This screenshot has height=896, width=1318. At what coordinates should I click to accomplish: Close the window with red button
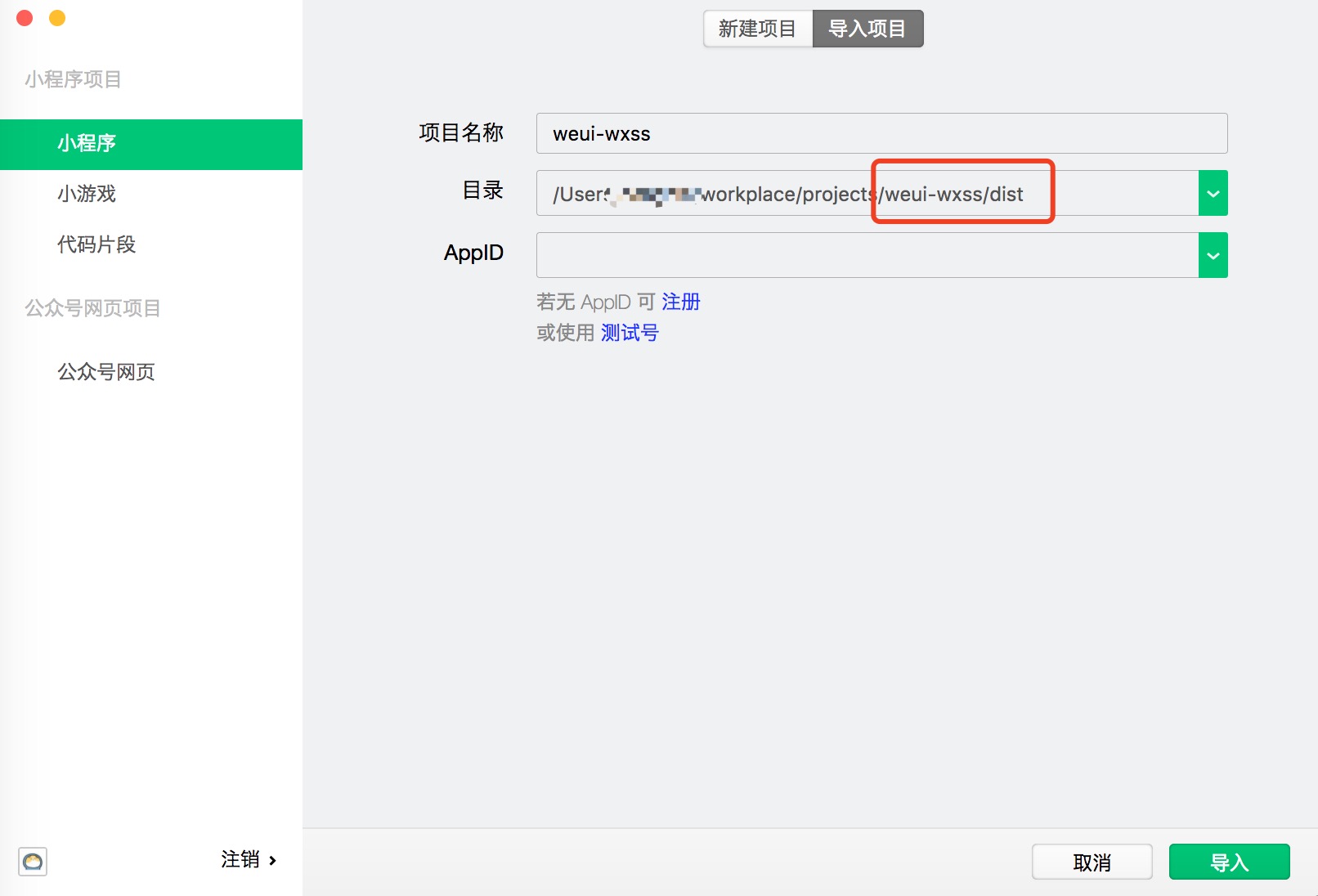(25, 18)
